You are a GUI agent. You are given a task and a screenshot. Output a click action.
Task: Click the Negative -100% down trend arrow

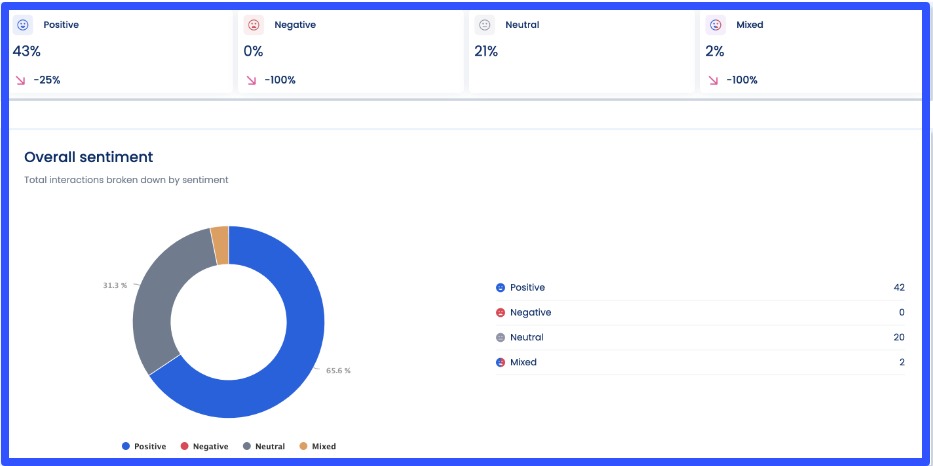pos(250,80)
